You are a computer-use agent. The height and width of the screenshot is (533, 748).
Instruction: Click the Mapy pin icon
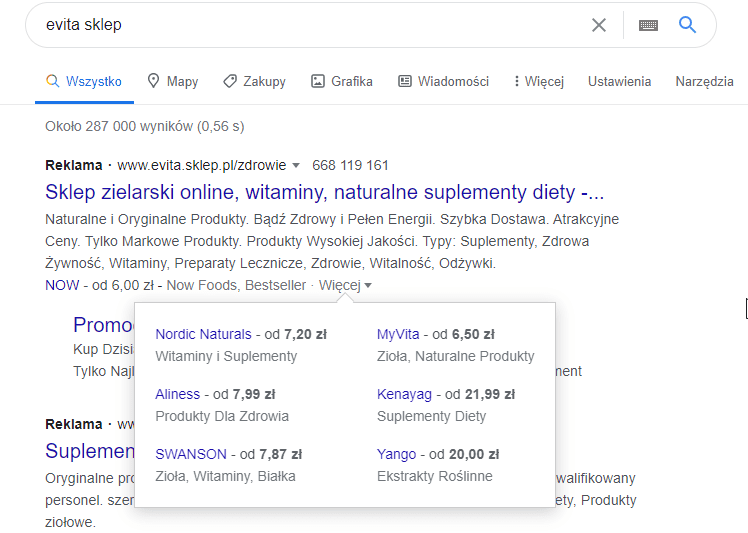pyautogui.click(x=153, y=81)
